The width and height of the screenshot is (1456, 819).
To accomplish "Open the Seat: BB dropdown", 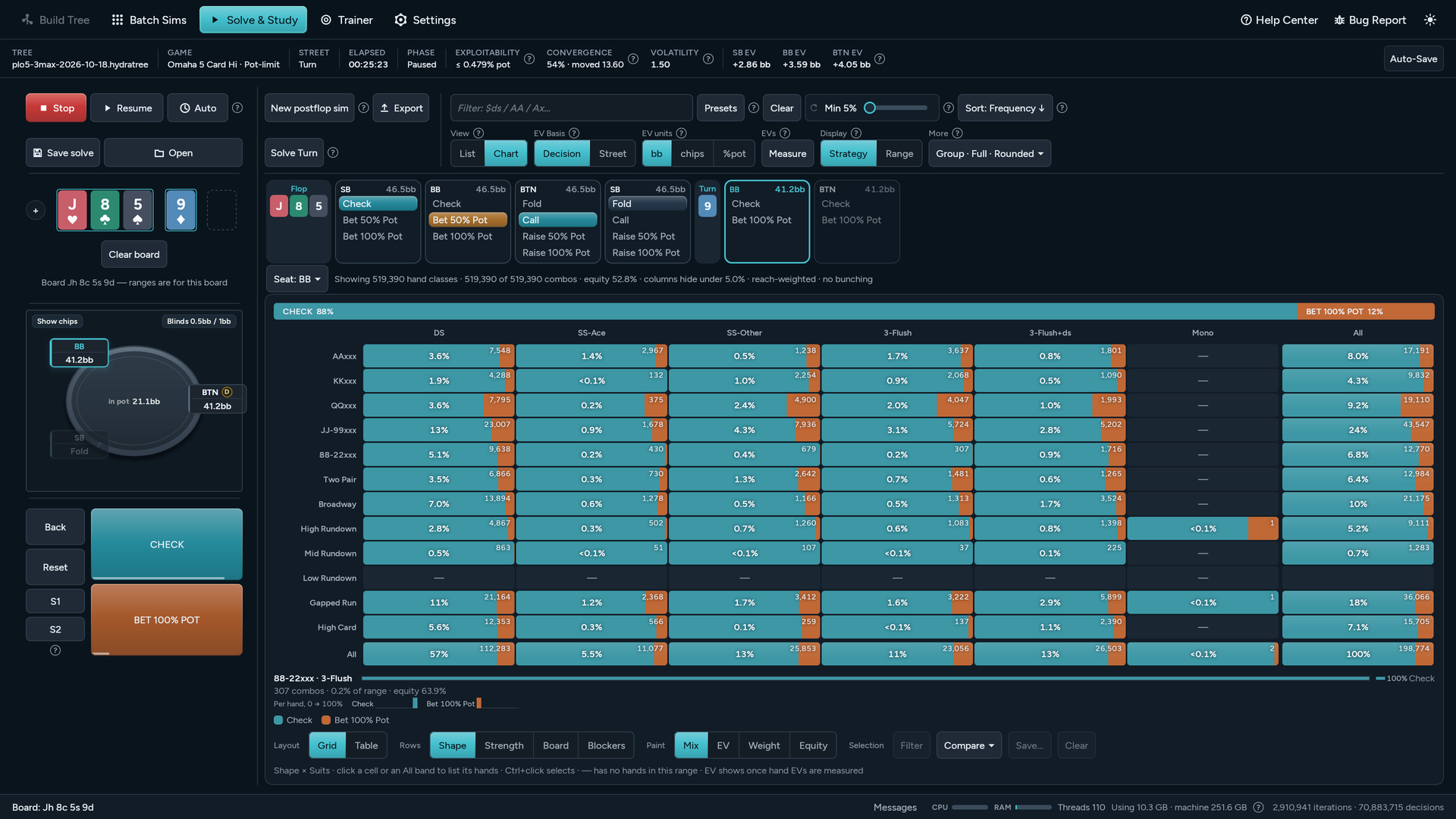I will coord(297,279).
